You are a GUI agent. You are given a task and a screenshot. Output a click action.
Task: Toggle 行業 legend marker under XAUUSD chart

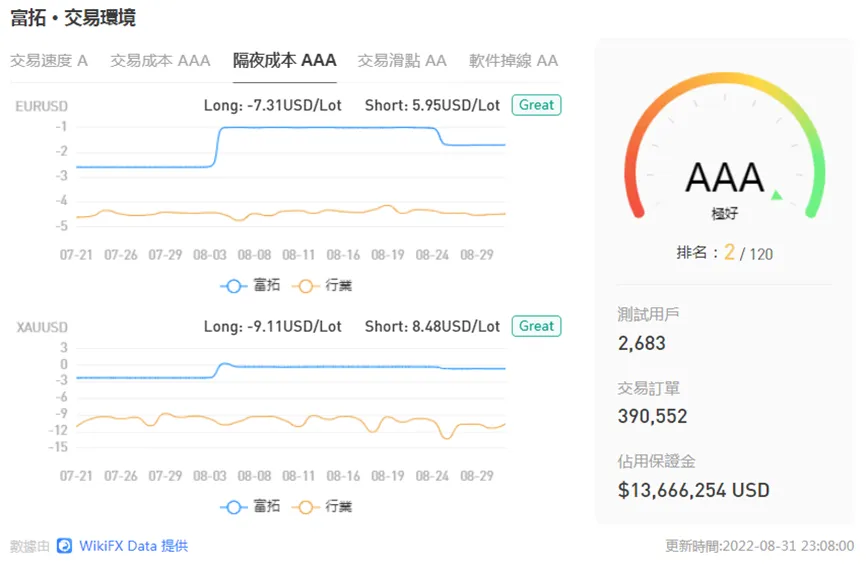pos(305,507)
